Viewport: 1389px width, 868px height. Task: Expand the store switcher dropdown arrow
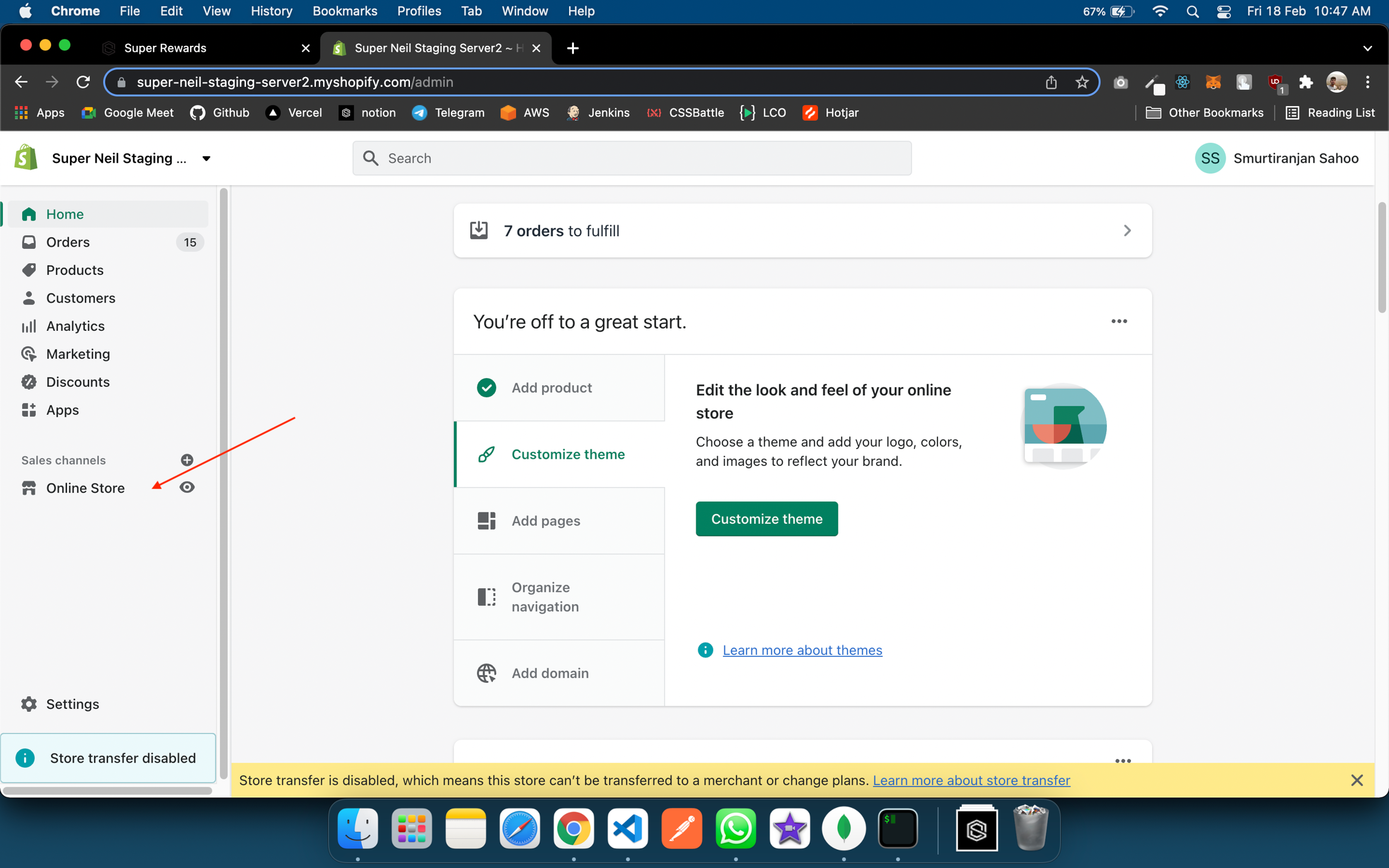206,159
